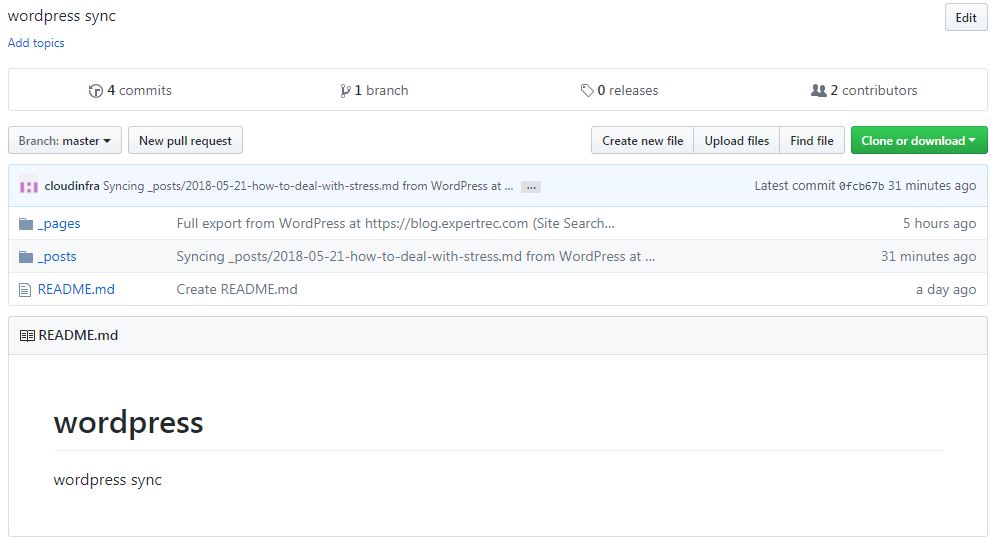Open the Branch: master dropdown

click(x=65, y=140)
